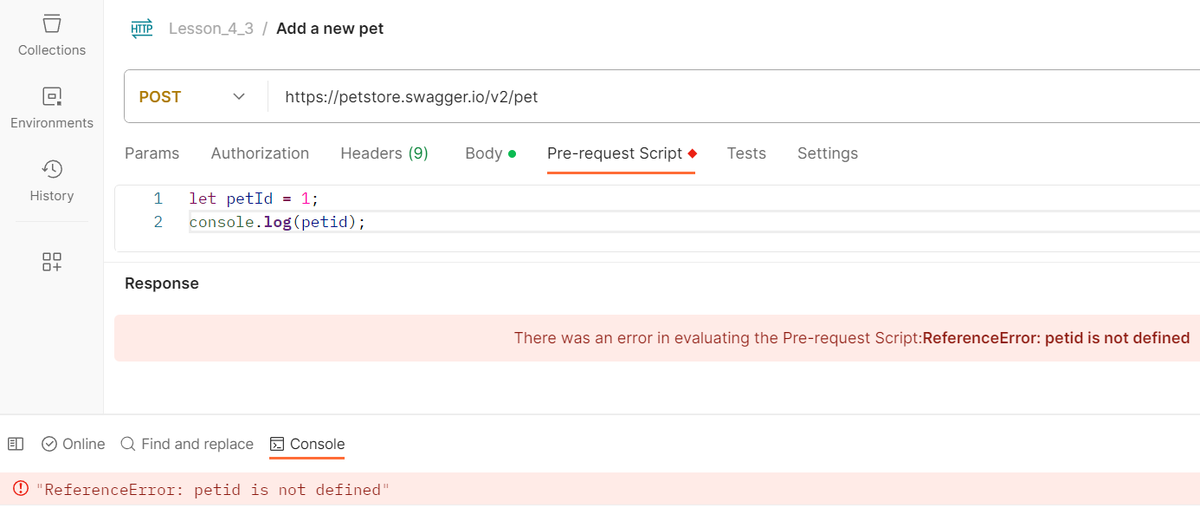Open the Headers (9) tab
Screen dimensions: 1200x521
coord(384,153)
